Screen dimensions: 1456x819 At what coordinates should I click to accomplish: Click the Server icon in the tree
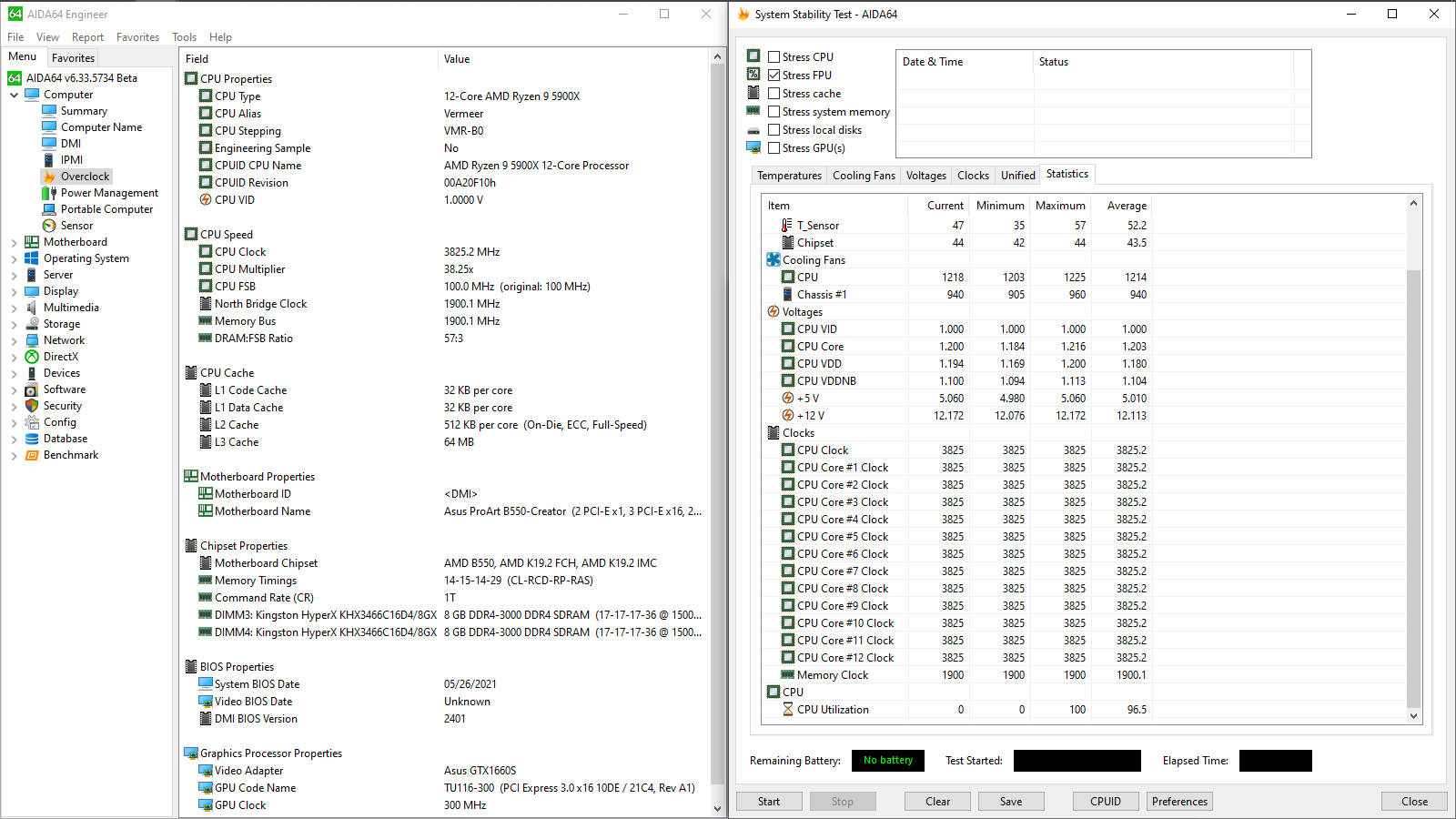[32, 275]
